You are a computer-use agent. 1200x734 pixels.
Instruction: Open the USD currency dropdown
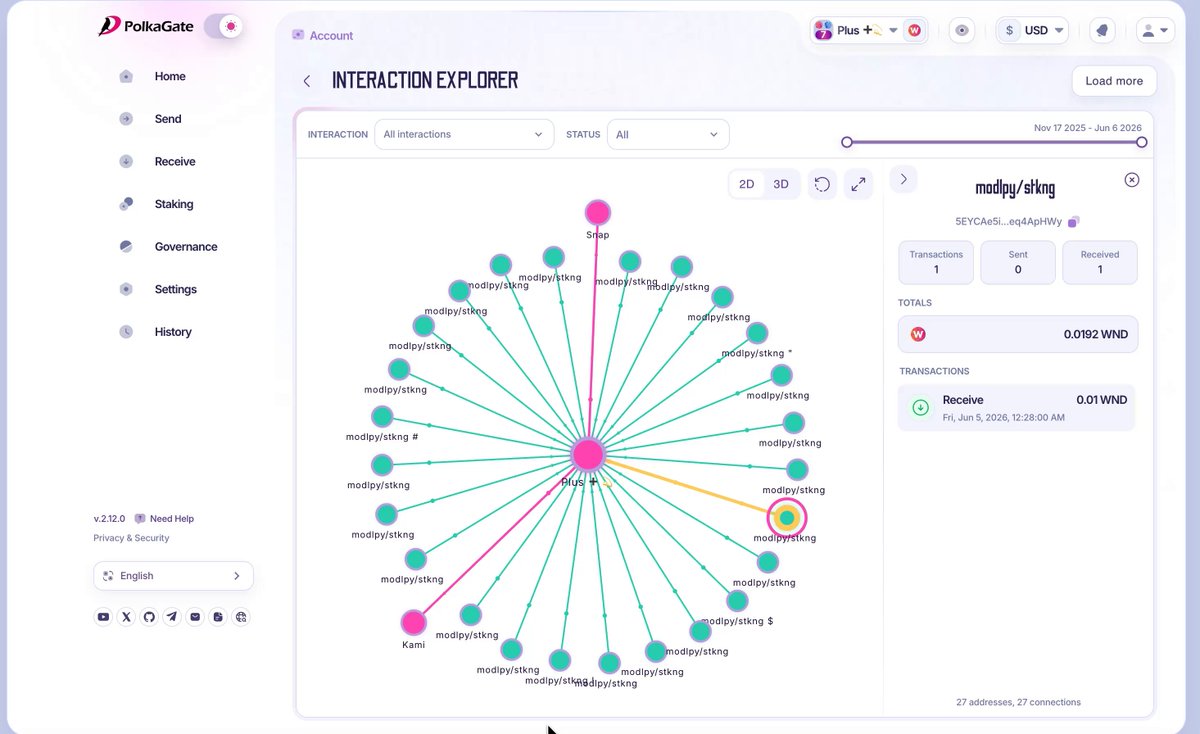tap(1032, 30)
